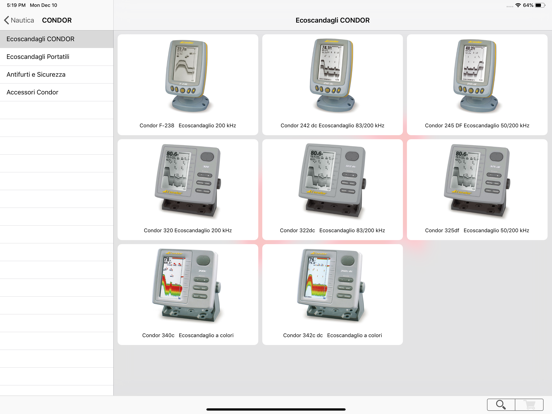552x414 pixels.
Task: Click the 'Condor 342c dc Ecoscandaglio a colori' label
Action: point(332,335)
